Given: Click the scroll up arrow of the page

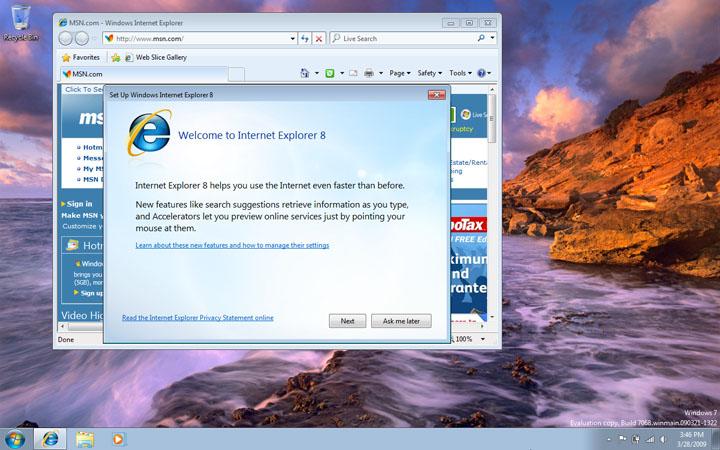Looking at the screenshot, I should (x=492, y=89).
